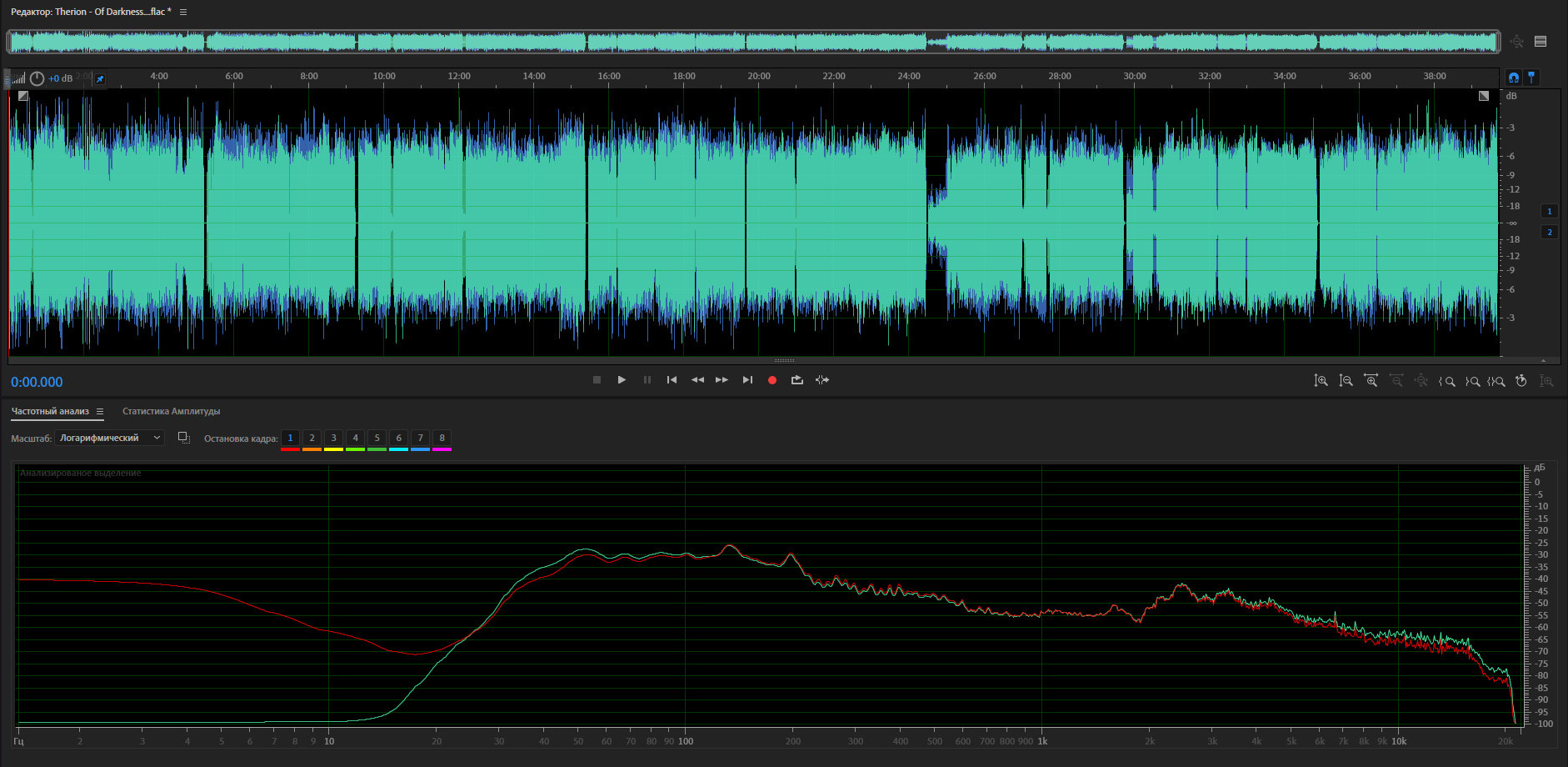Jump to previous marker with the skip-back icon
The image size is (1568, 767).
click(x=672, y=380)
